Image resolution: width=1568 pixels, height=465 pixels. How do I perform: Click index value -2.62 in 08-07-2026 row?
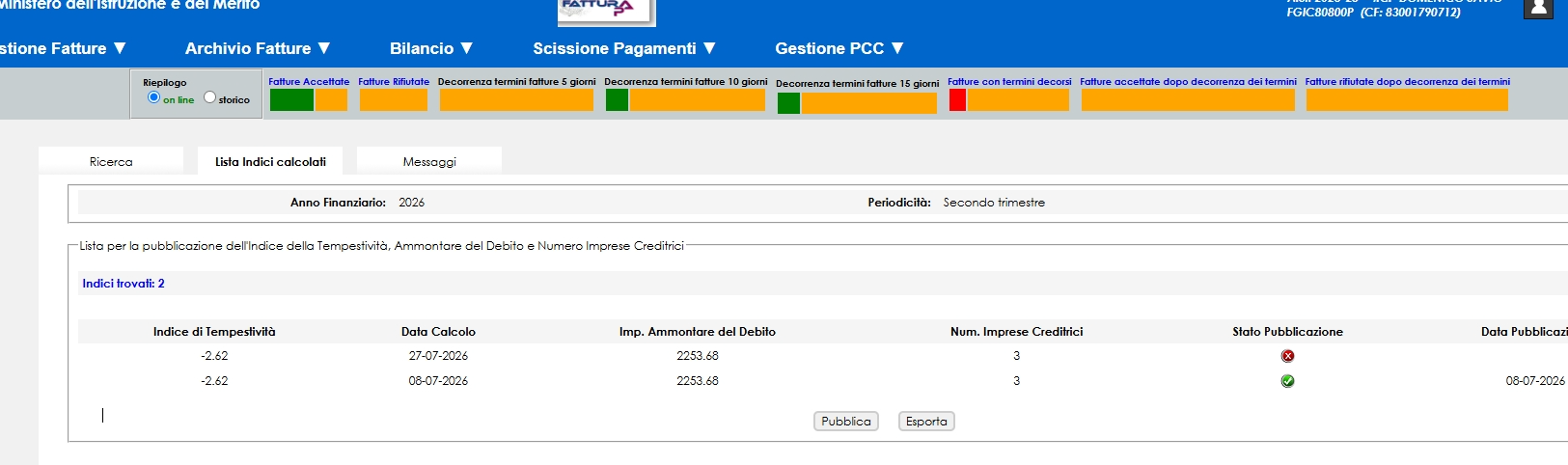(214, 381)
